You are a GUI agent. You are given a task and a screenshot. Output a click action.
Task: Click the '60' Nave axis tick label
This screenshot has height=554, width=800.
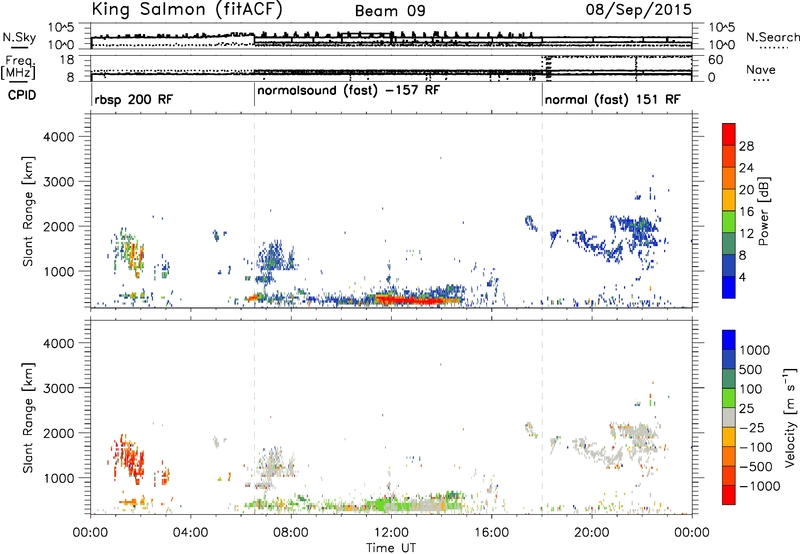[715, 60]
